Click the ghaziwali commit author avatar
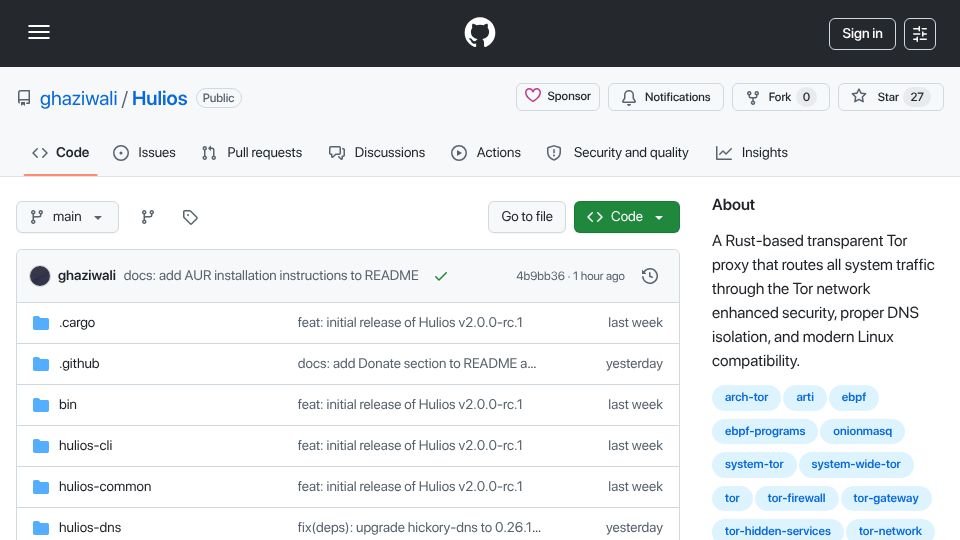The image size is (960, 540). tap(40, 276)
